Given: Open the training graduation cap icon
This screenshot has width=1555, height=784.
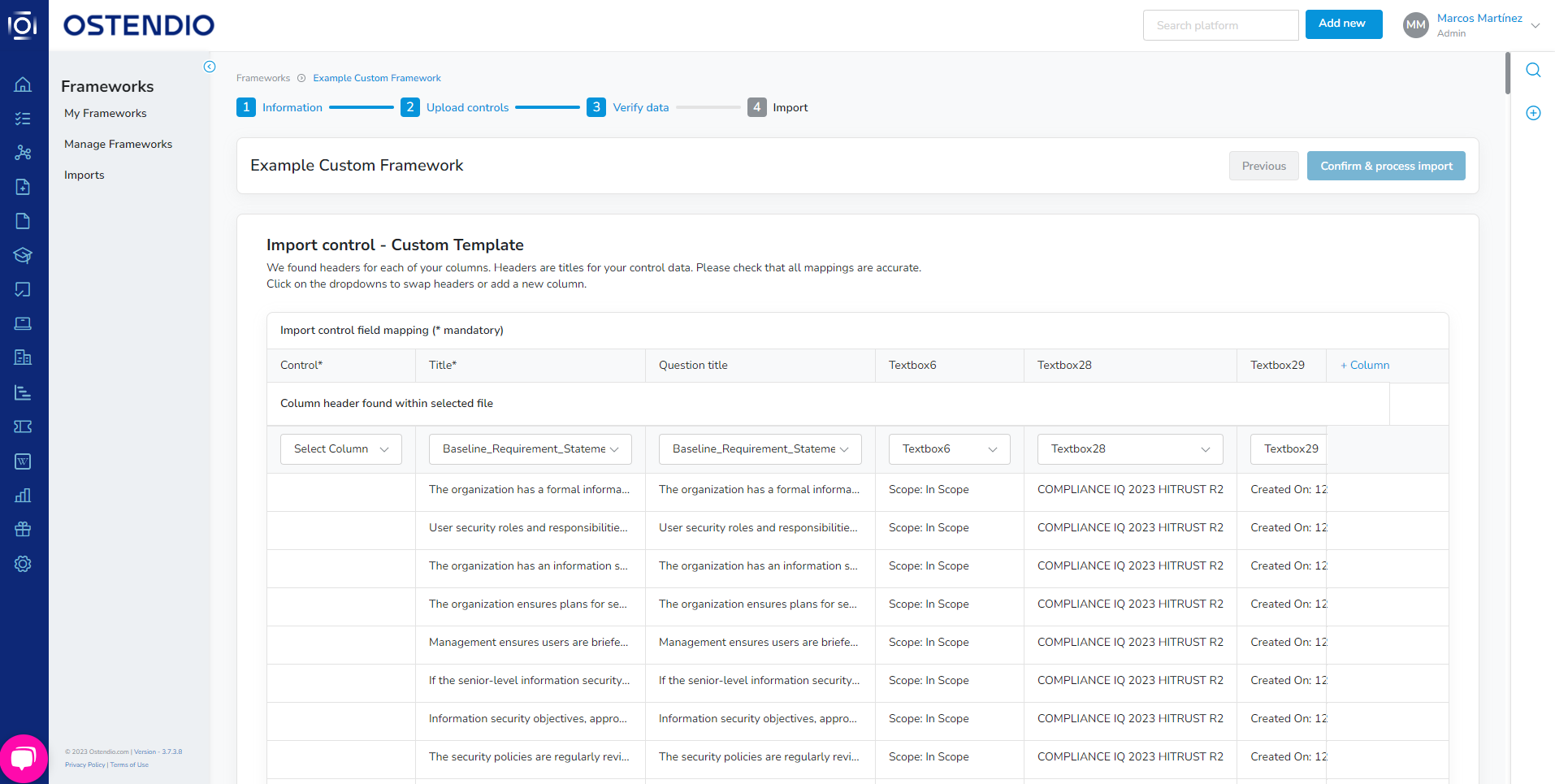Looking at the screenshot, I should [23, 255].
